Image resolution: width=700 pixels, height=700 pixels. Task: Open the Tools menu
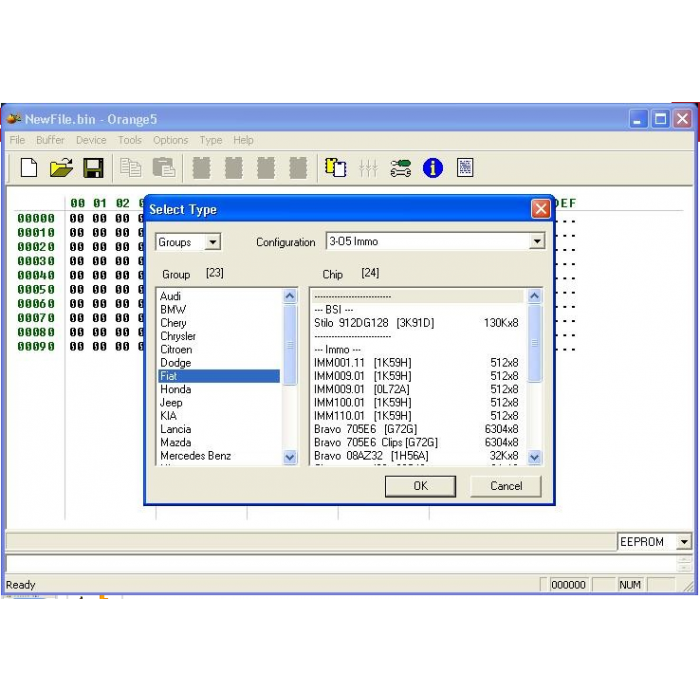click(x=129, y=140)
